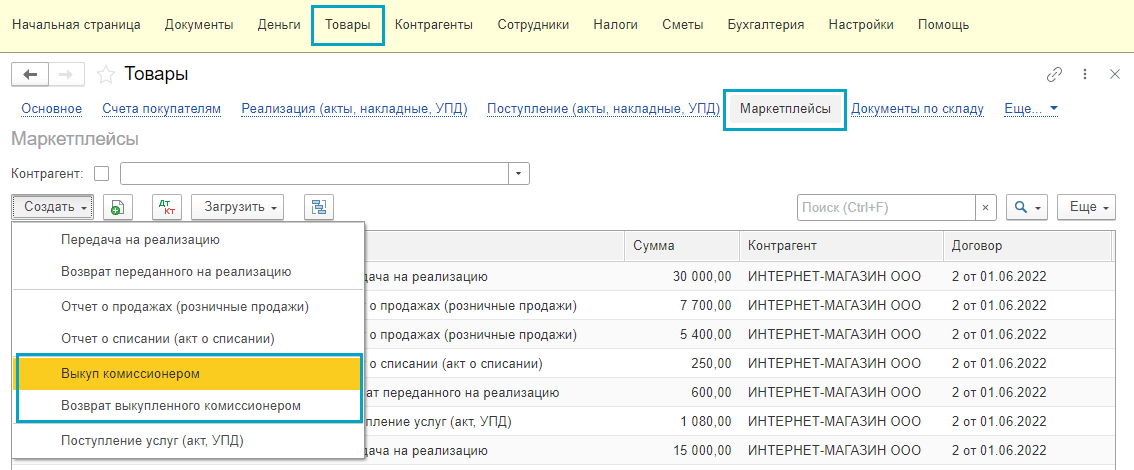Expand the Контрагент combo box dropdown
The width and height of the screenshot is (1134, 470).
click(x=518, y=173)
